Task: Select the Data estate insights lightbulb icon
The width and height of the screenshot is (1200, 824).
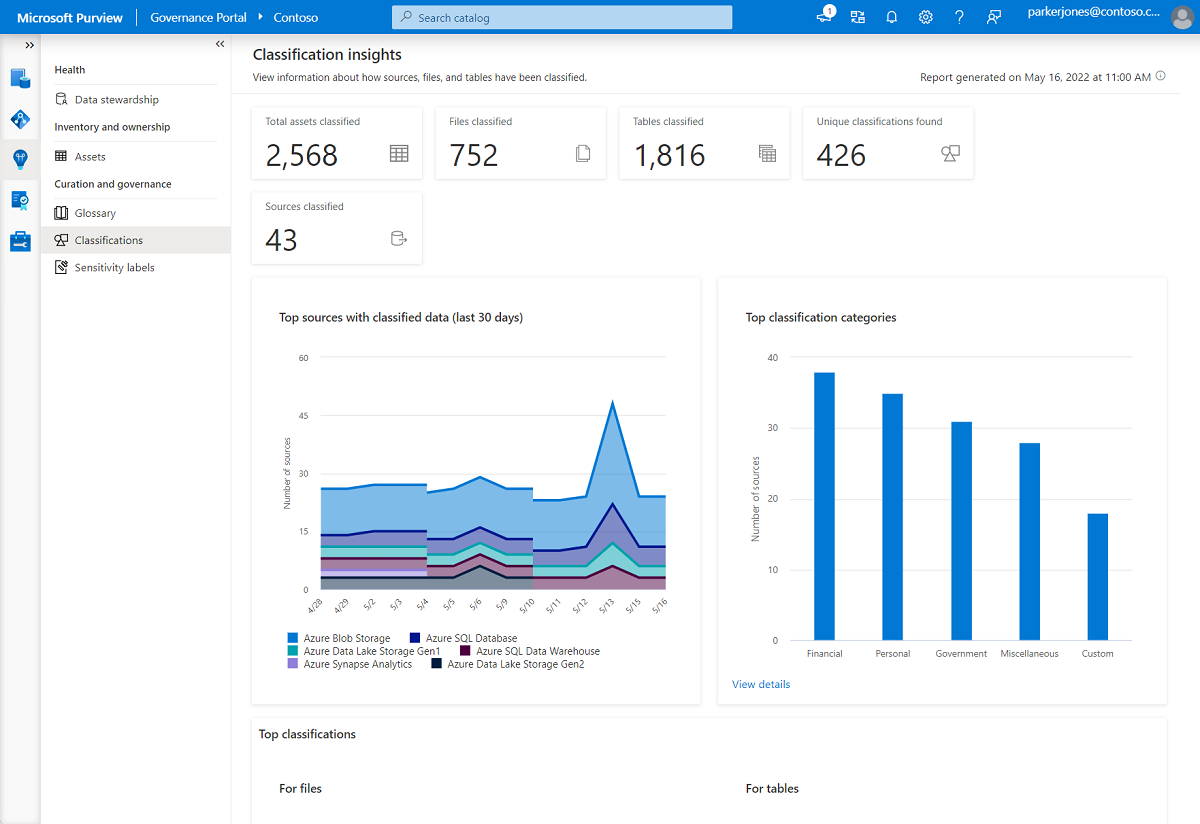Action: click(20, 159)
